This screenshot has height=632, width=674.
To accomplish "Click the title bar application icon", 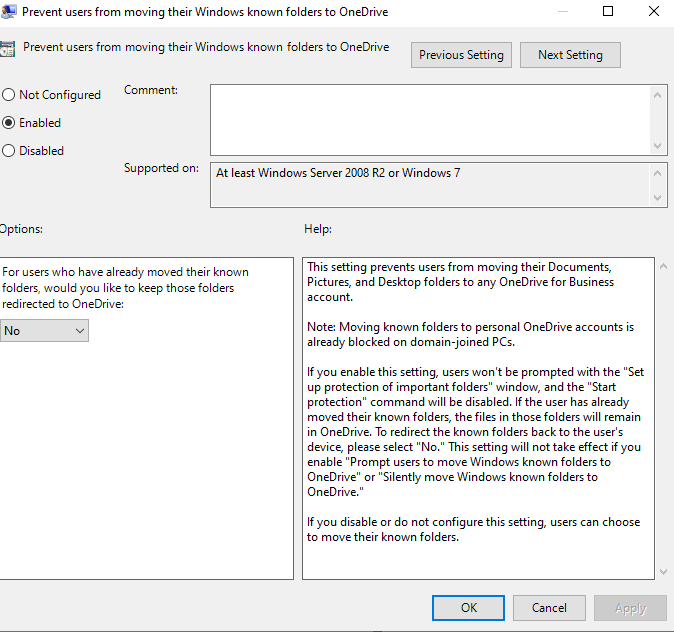I will tap(9, 12).
